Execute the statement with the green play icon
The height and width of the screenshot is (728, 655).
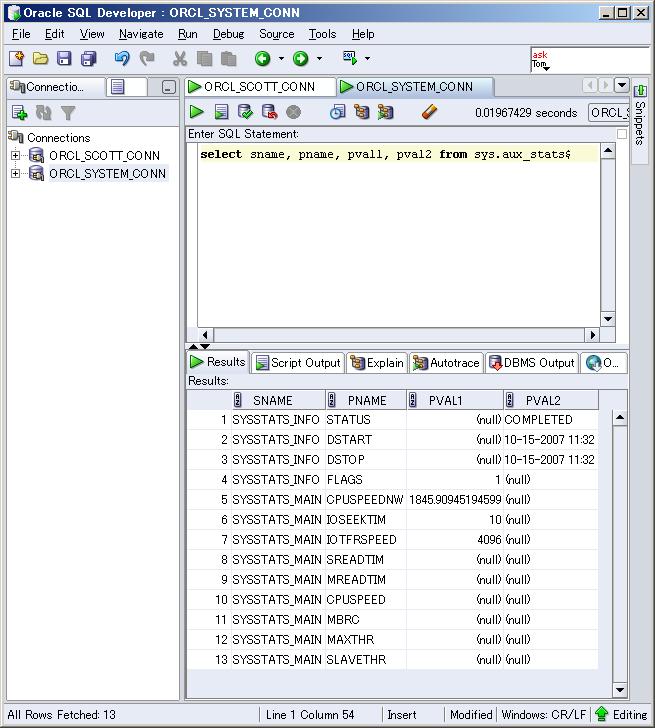click(197, 112)
